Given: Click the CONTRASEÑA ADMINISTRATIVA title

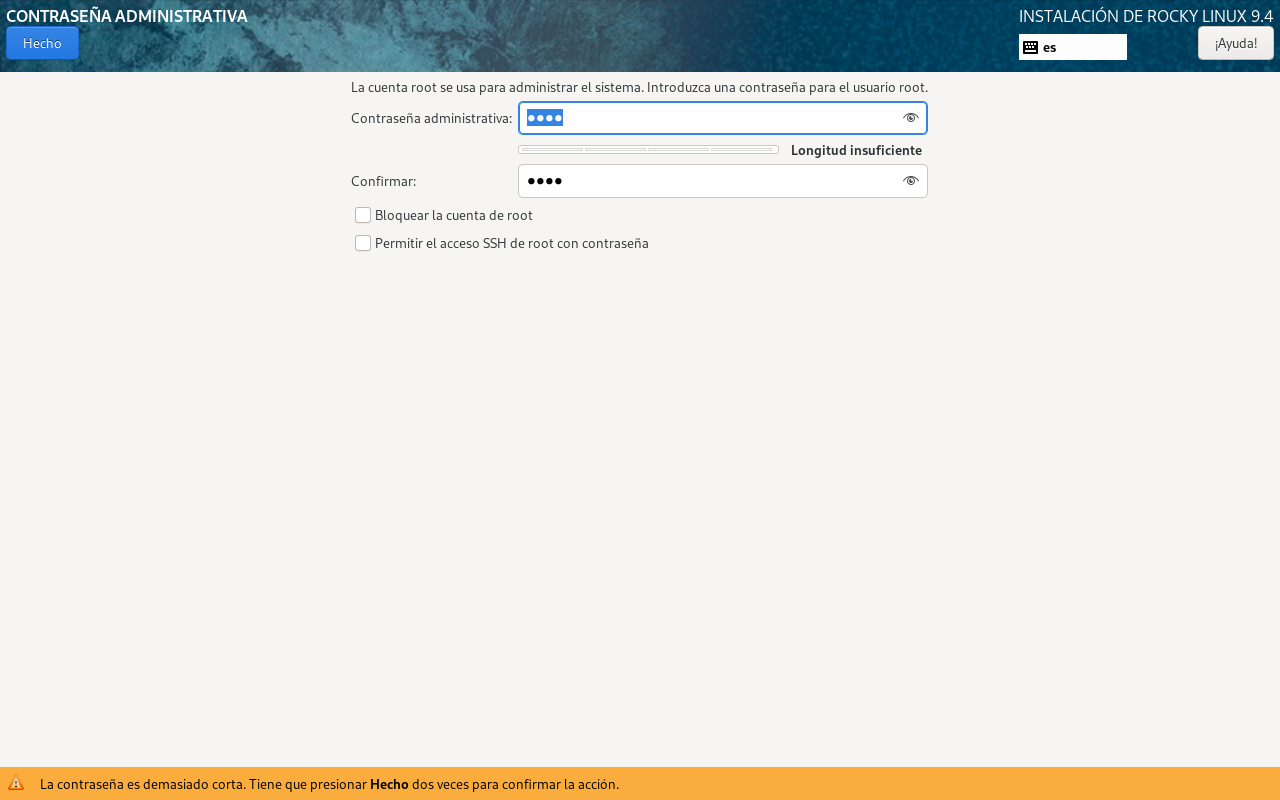Looking at the screenshot, I should click(x=127, y=16).
